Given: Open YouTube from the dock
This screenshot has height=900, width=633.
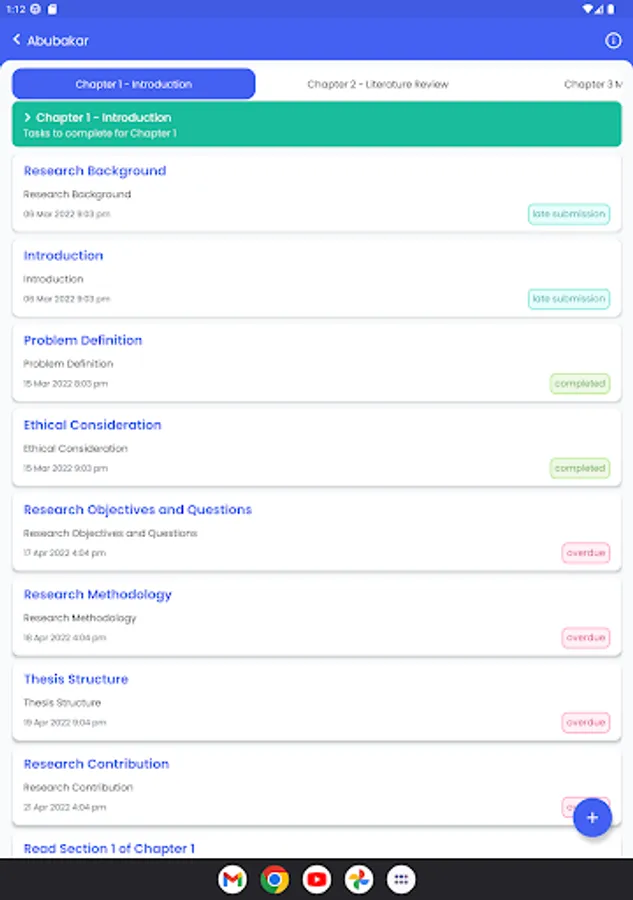Looking at the screenshot, I should pos(317,879).
